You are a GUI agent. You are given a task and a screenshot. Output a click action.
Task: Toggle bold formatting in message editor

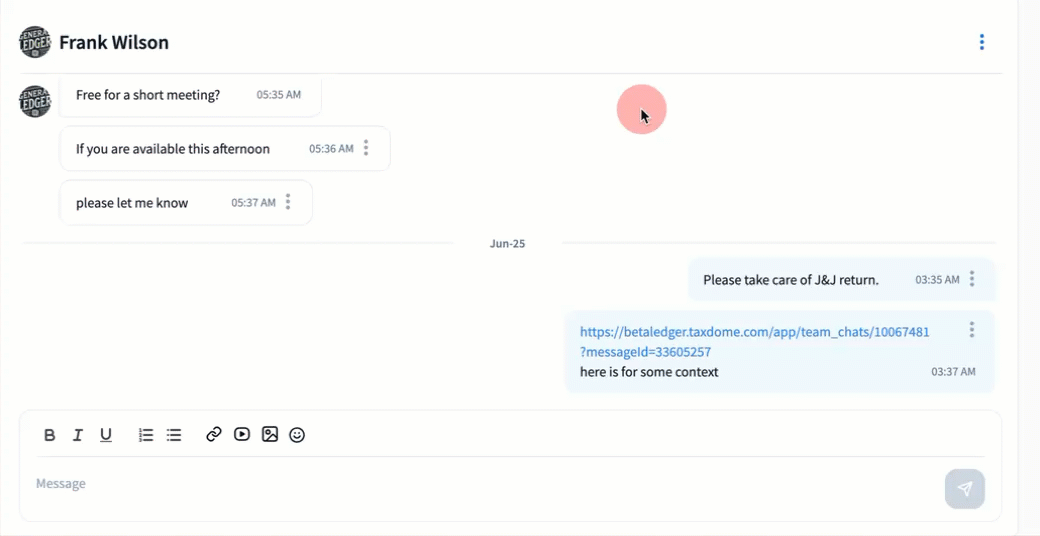[x=50, y=435]
